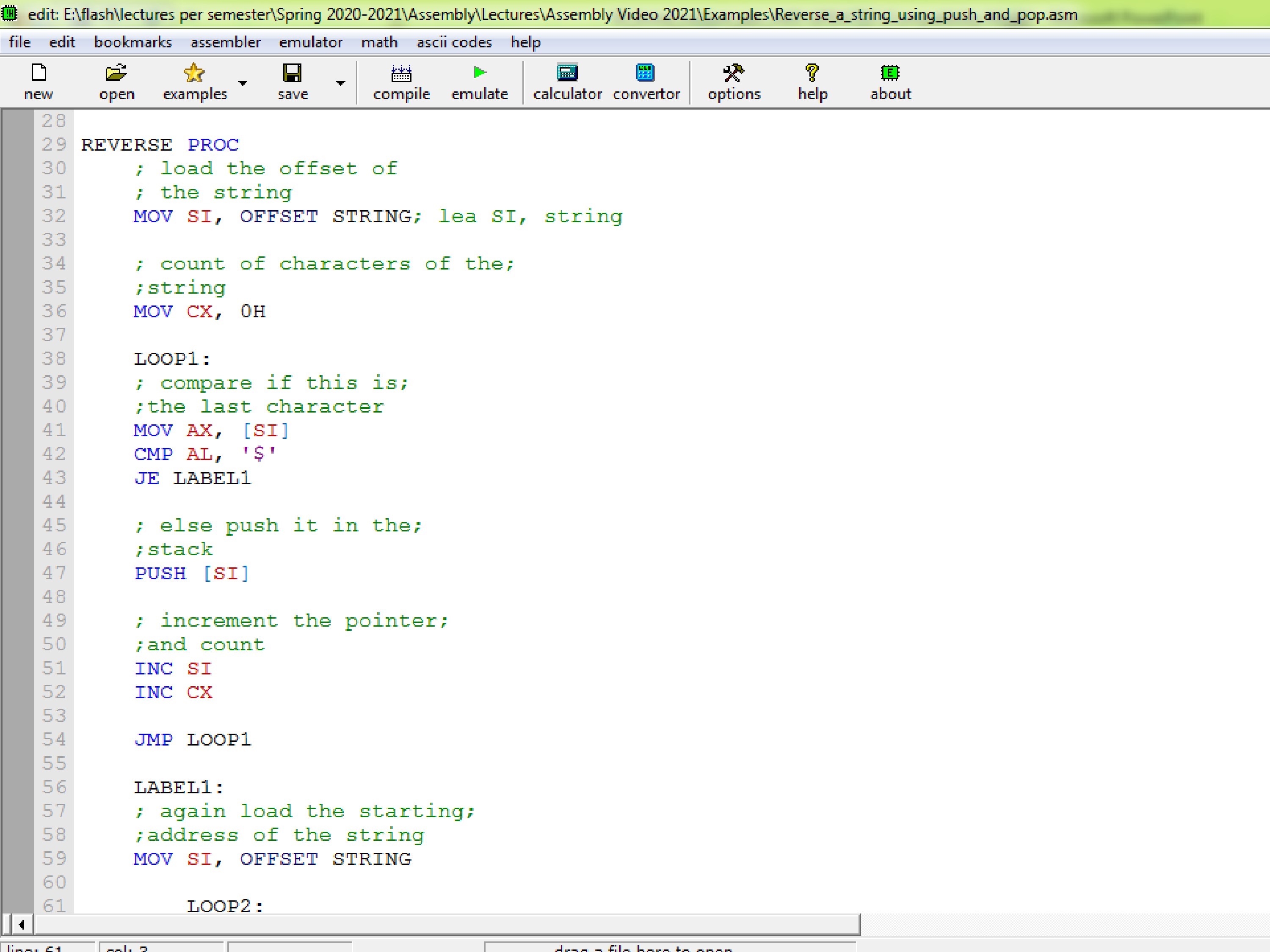Open the emulator menu
This screenshot has height=952, width=1270.
coord(311,42)
